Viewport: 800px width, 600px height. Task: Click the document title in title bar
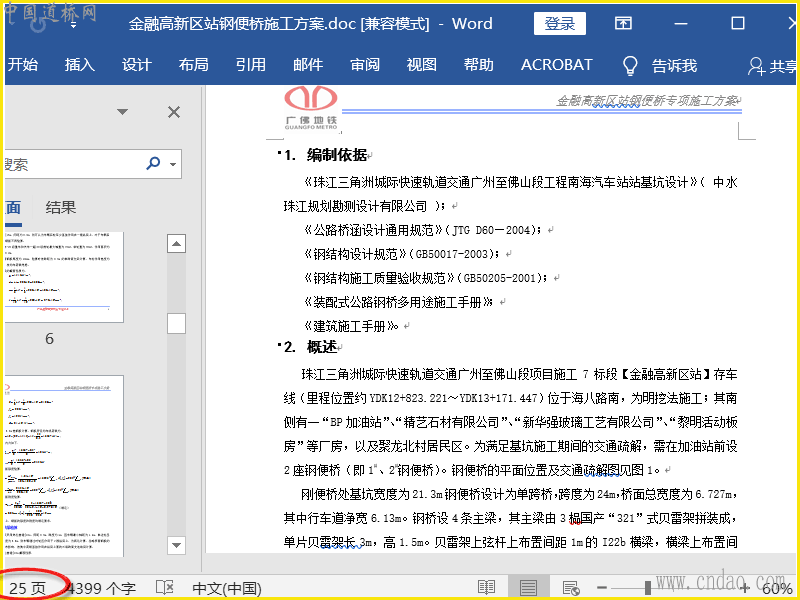(x=310, y=23)
